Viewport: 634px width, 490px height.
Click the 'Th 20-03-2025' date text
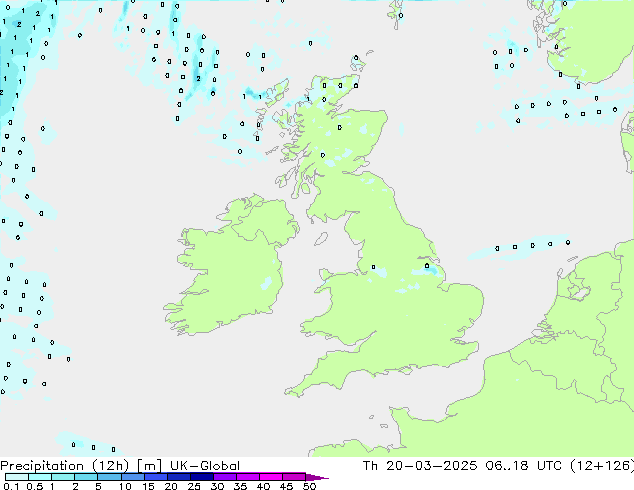click(x=420, y=466)
